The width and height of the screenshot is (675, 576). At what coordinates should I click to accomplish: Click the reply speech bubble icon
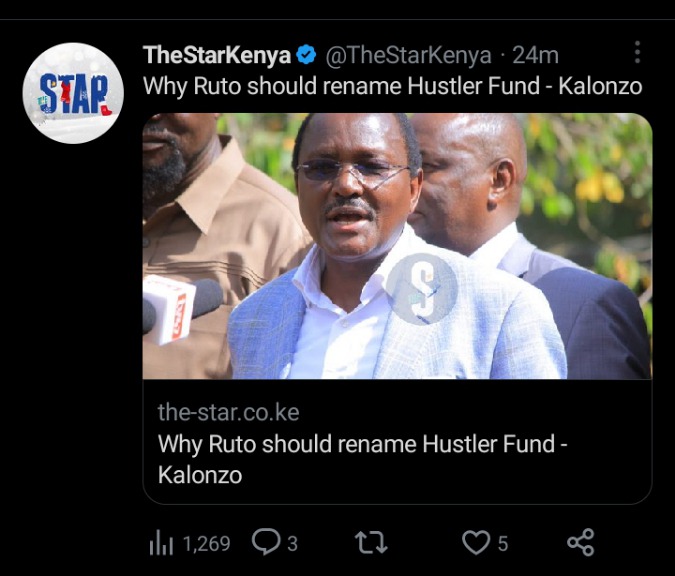pos(266,542)
